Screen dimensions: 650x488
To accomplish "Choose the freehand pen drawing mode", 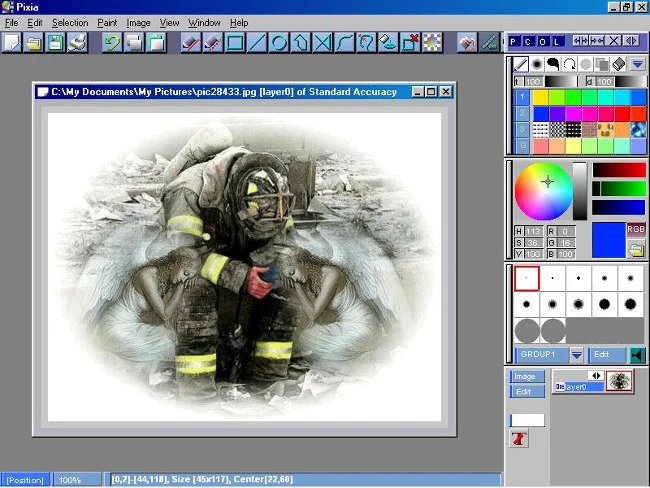I will point(521,64).
